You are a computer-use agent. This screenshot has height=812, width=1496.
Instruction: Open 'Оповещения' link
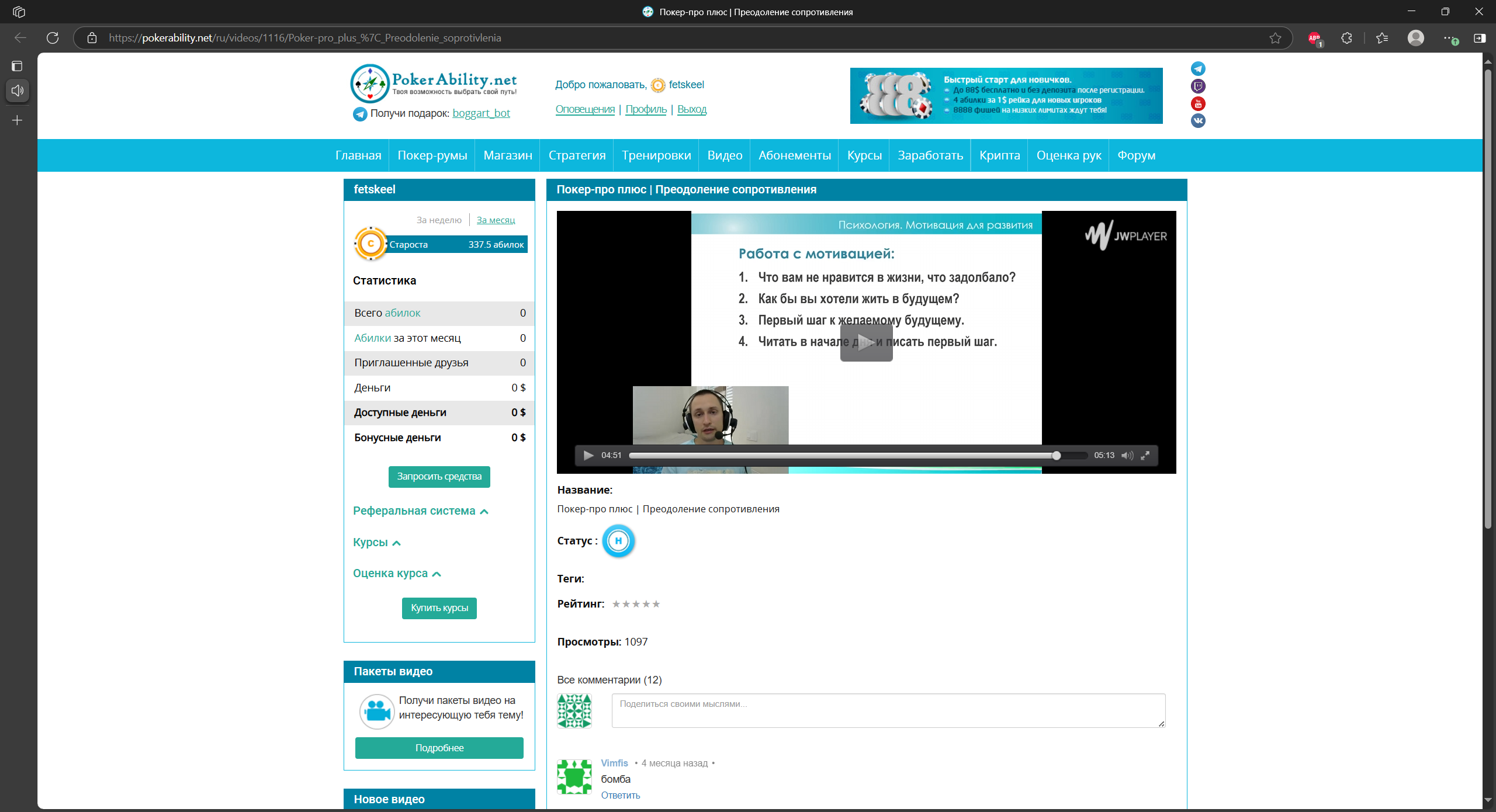(585, 109)
